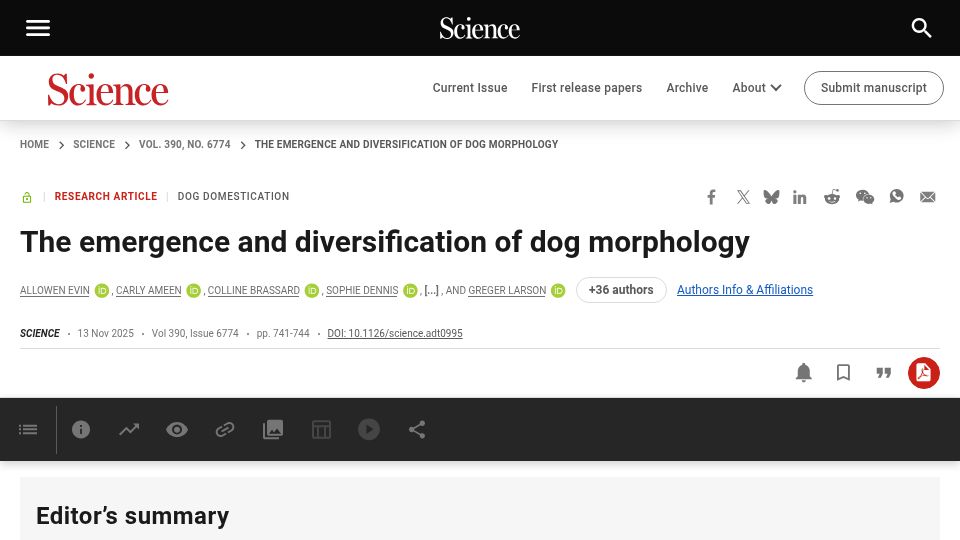Viewport: 960px width, 540px height.
Task: Open article metrics trend icon
Action: [x=129, y=429]
